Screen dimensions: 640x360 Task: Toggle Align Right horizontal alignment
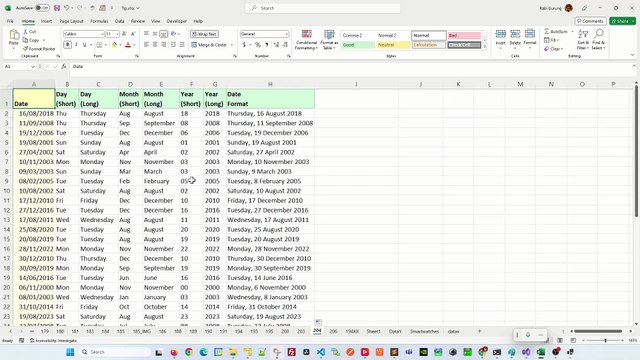click(164, 44)
